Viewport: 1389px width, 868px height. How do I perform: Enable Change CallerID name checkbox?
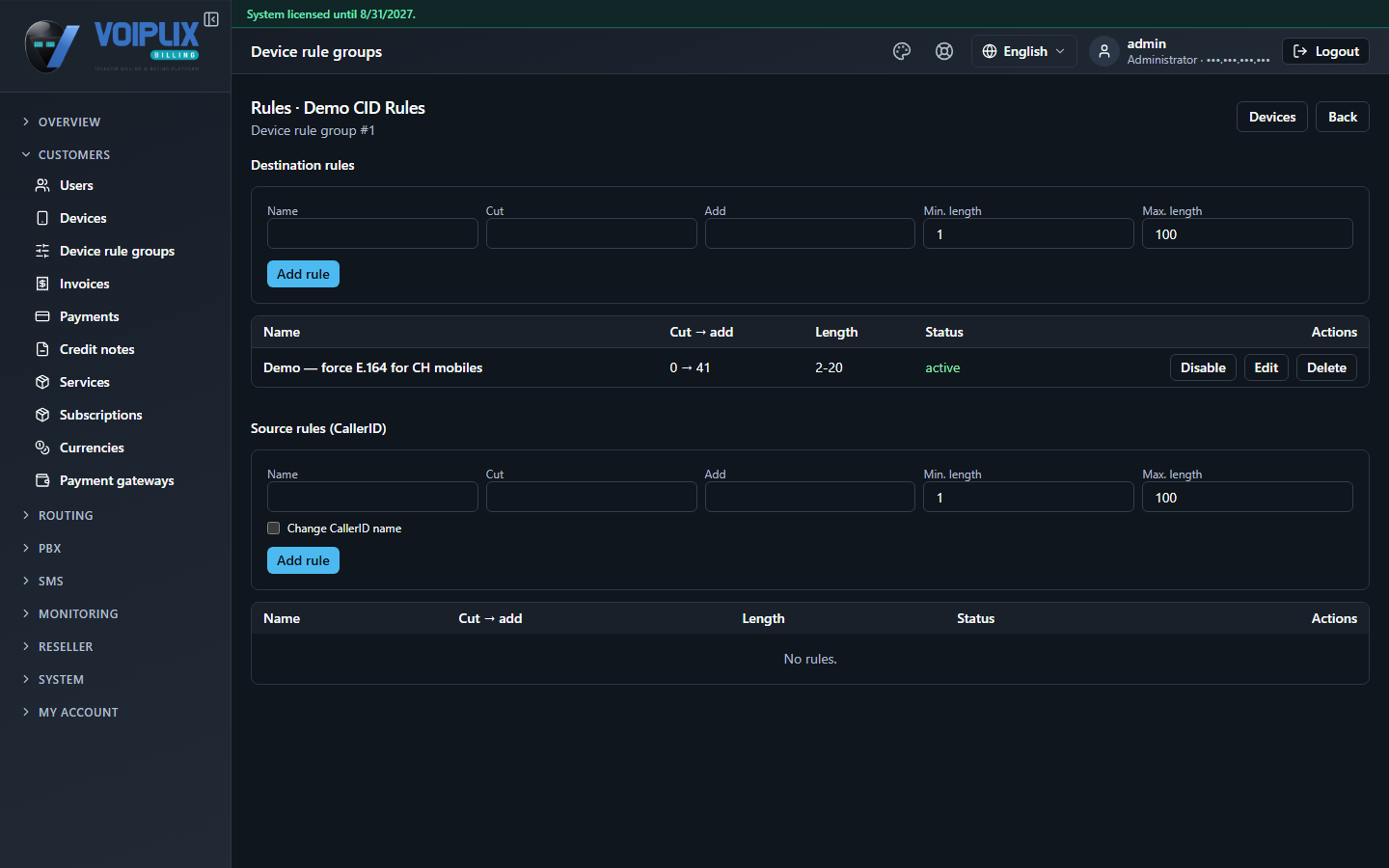pyautogui.click(x=274, y=529)
